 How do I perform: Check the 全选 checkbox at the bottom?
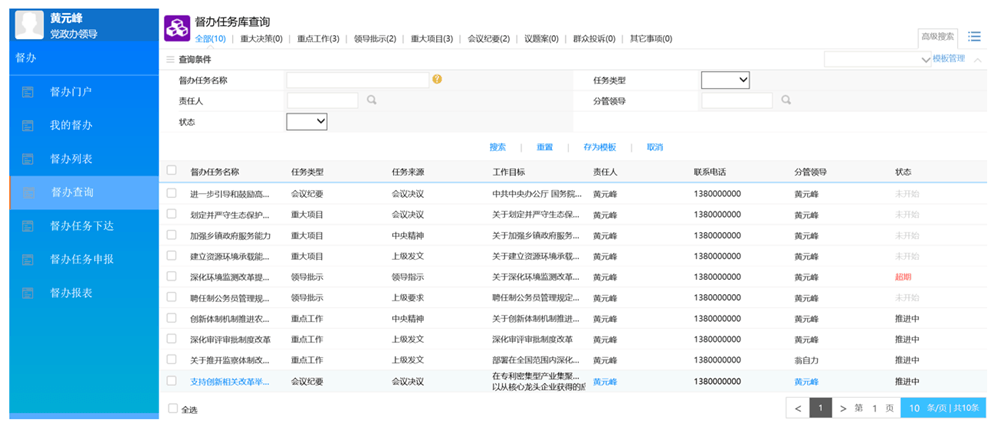coord(174,408)
